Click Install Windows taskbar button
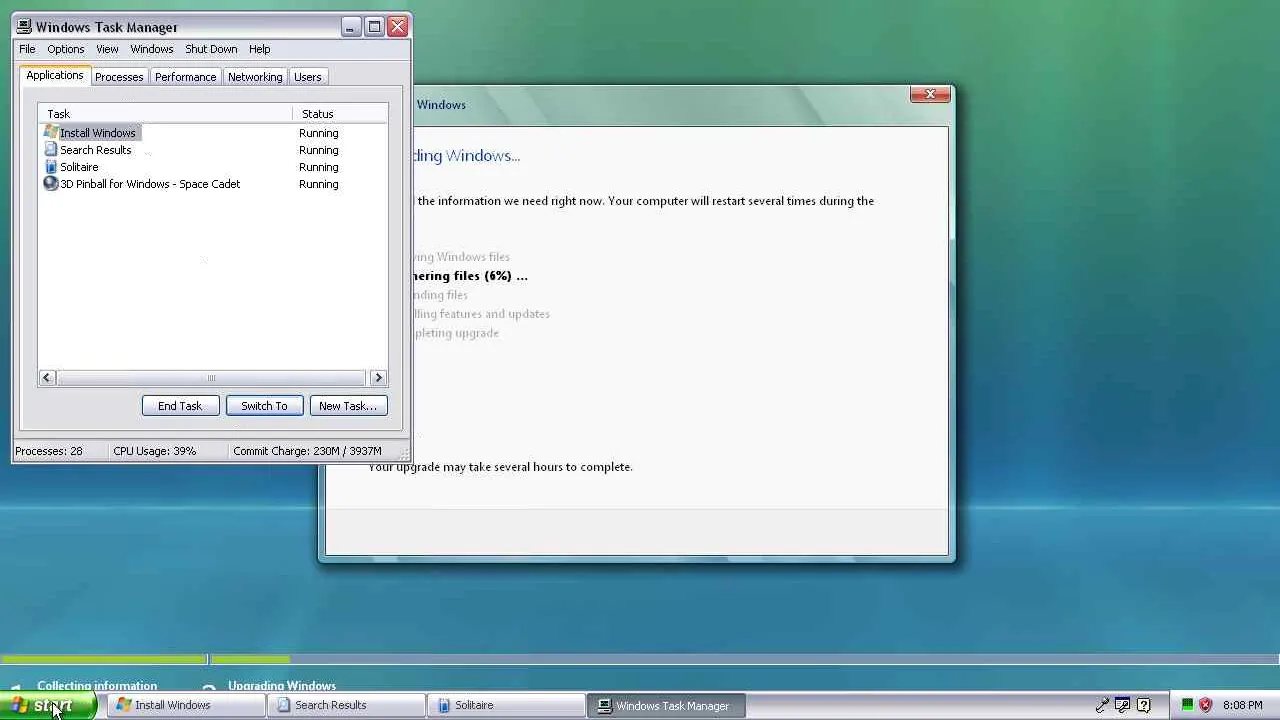The image size is (1280, 720). (186, 705)
